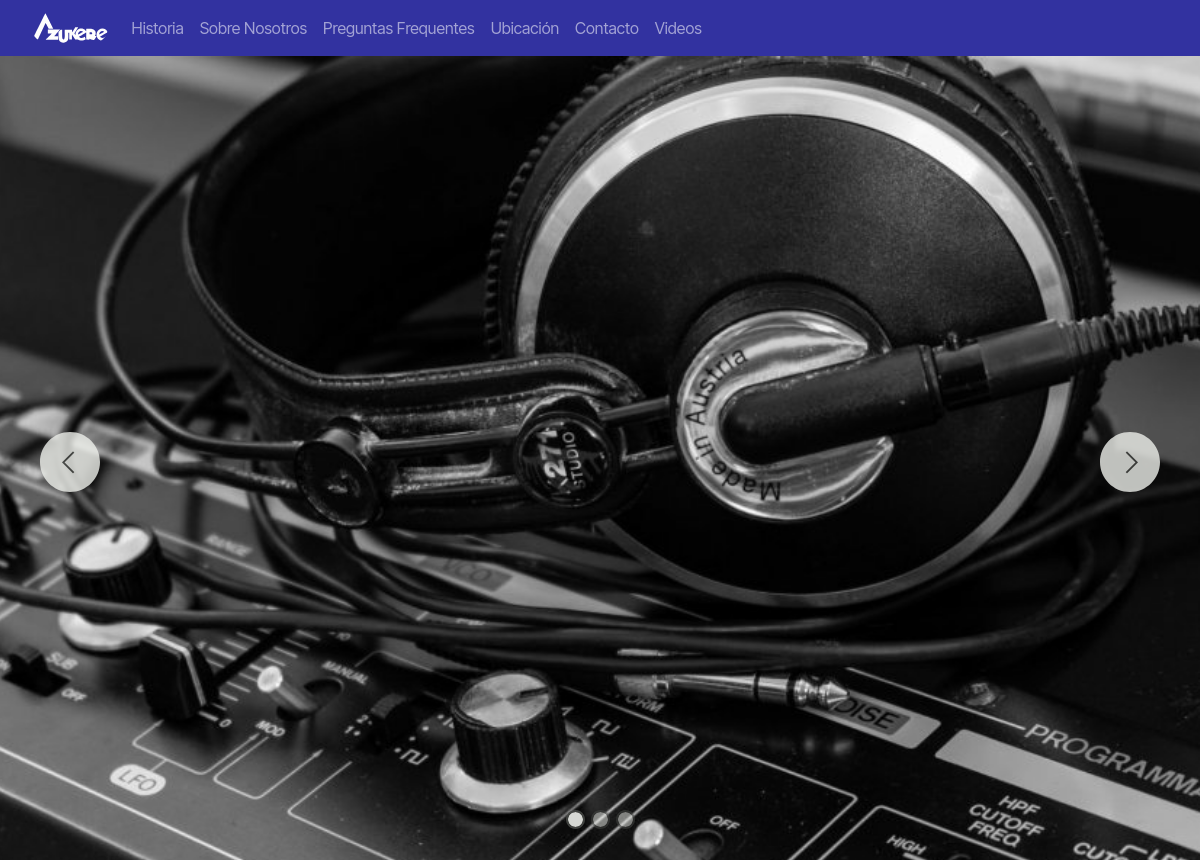This screenshot has width=1200, height=860.
Task: Open the Historia menu item
Action: [x=157, y=28]
